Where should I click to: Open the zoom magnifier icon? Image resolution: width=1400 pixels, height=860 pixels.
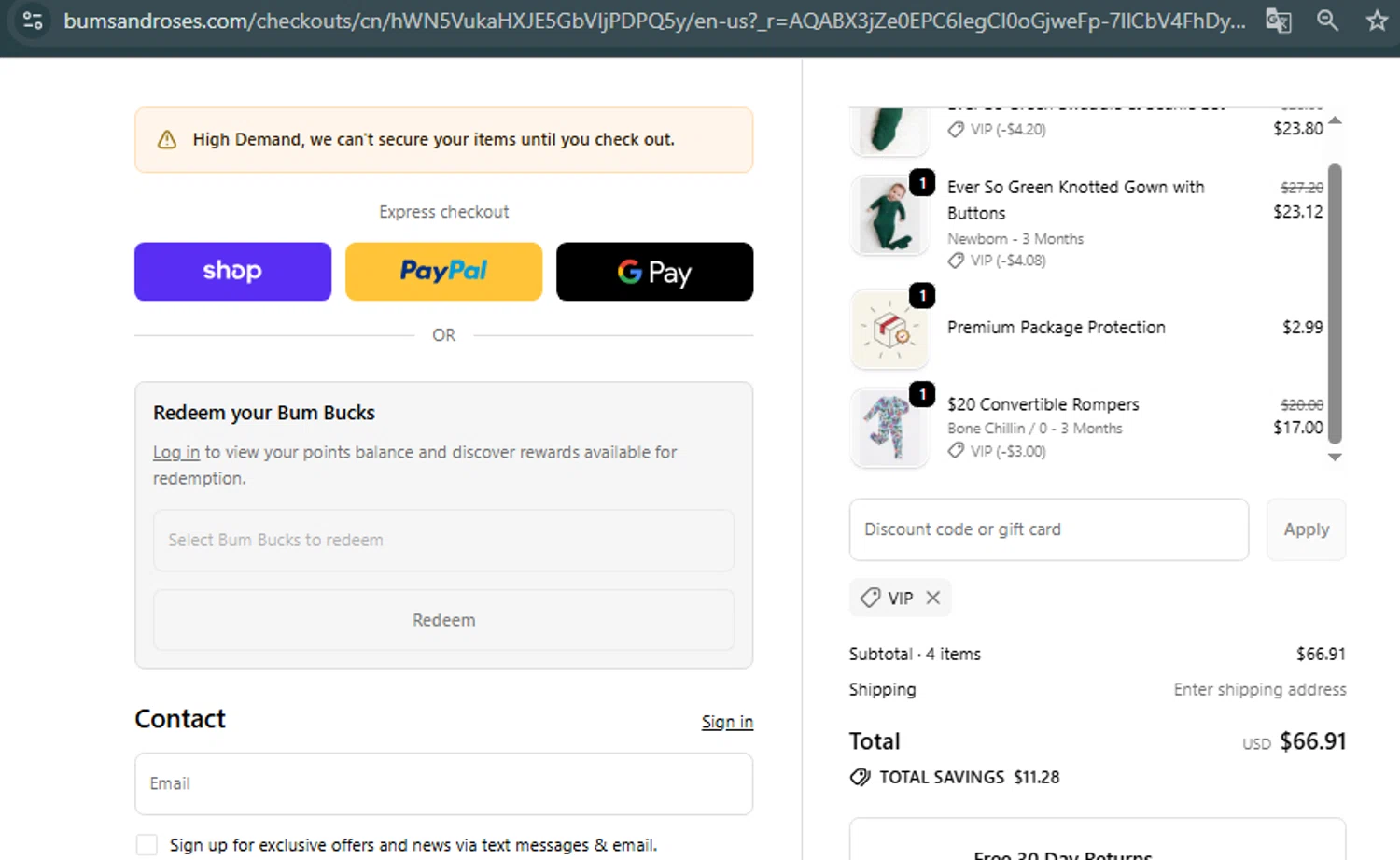coord(1327,21)
